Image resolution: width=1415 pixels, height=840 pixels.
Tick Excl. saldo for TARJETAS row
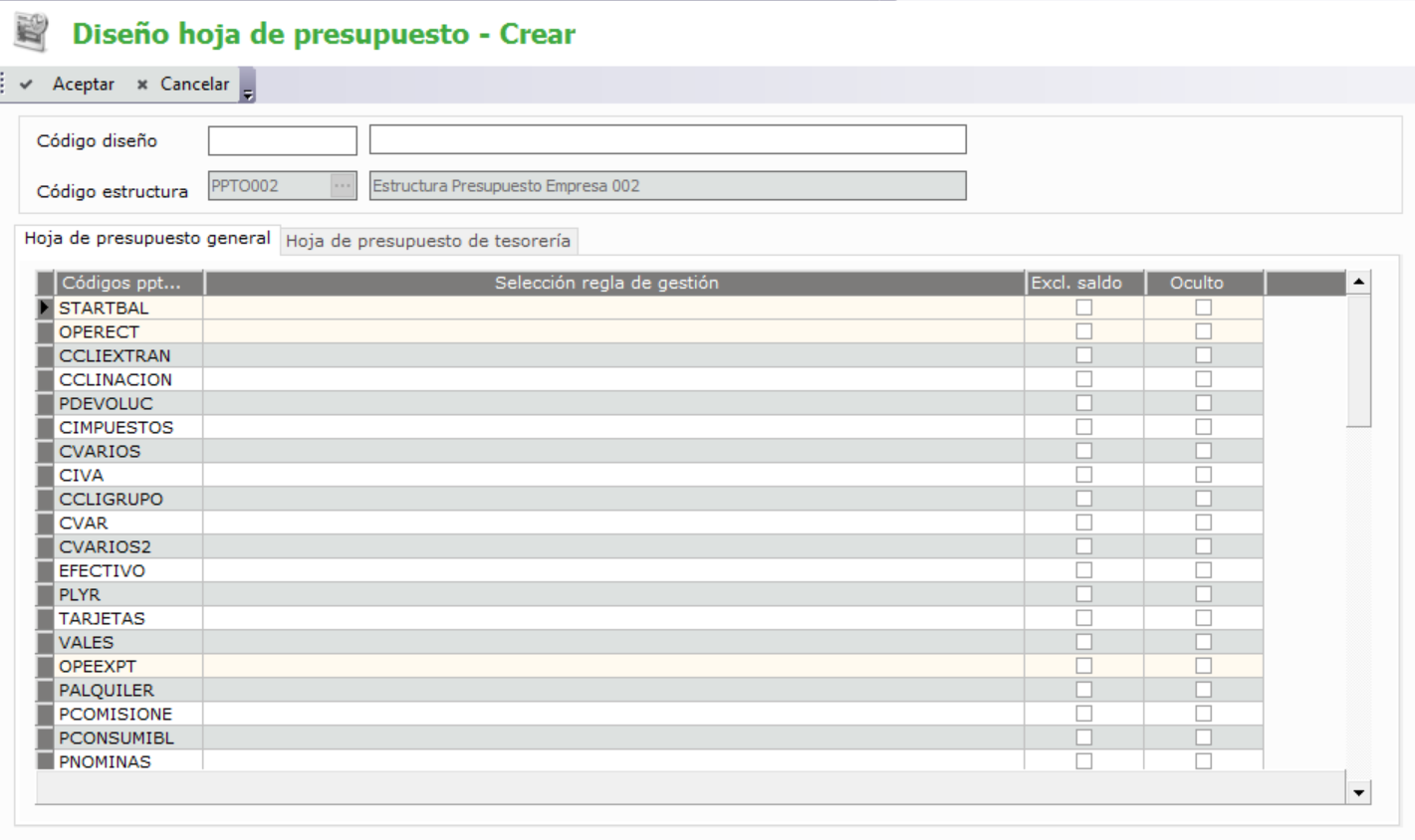pyautogui.click(x=1083, y=619)
